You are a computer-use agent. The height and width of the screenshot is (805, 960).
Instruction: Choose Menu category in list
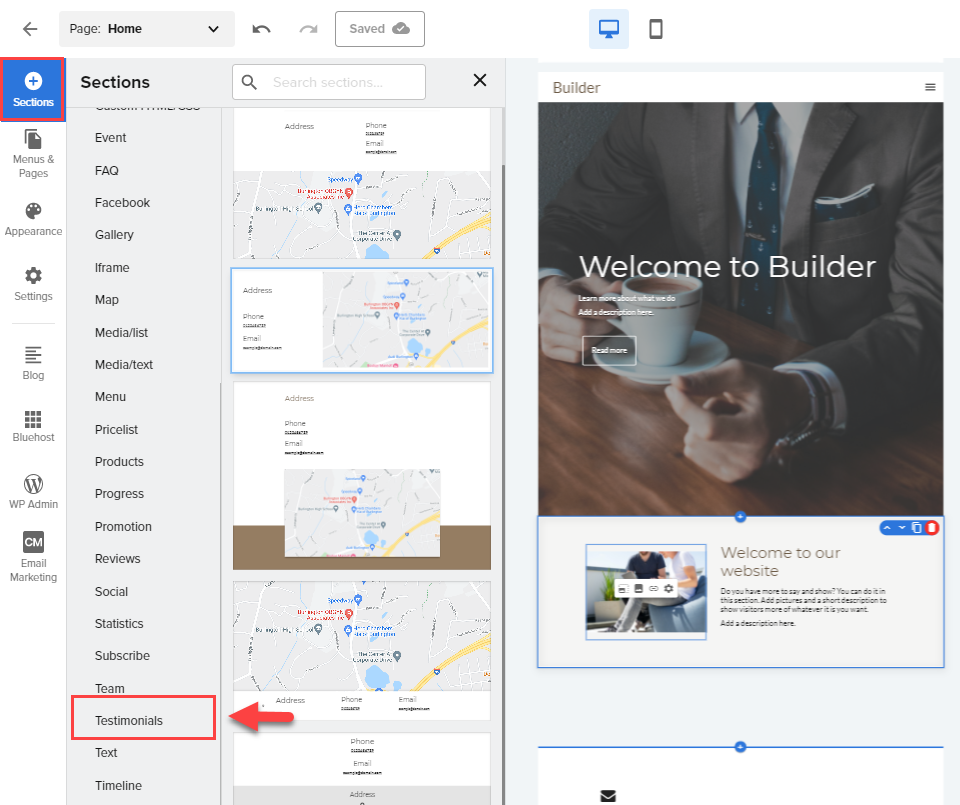[x=110, y=397]
